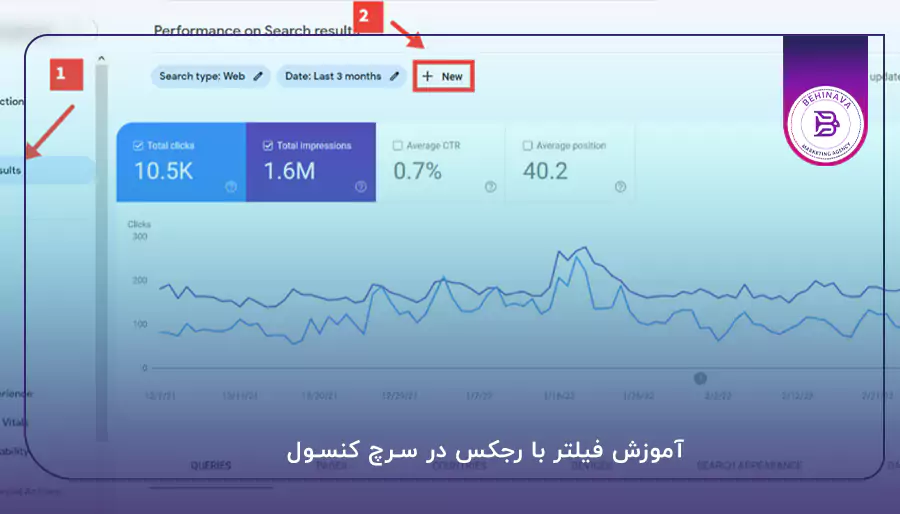Viewport: 900px width, 514px height.
Task: Add a New filter
Action: [443, 76]
